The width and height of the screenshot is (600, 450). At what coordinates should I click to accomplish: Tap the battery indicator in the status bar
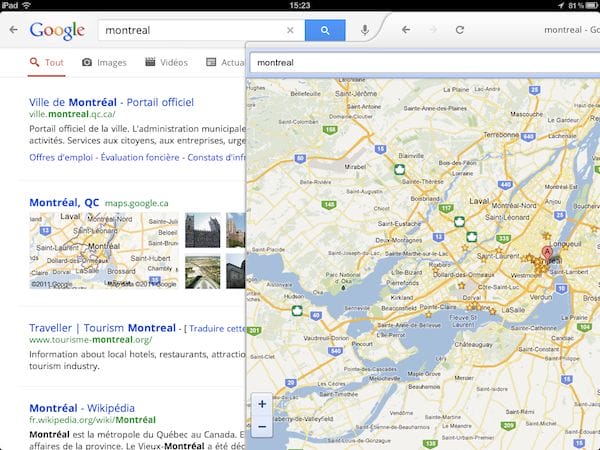593,5
